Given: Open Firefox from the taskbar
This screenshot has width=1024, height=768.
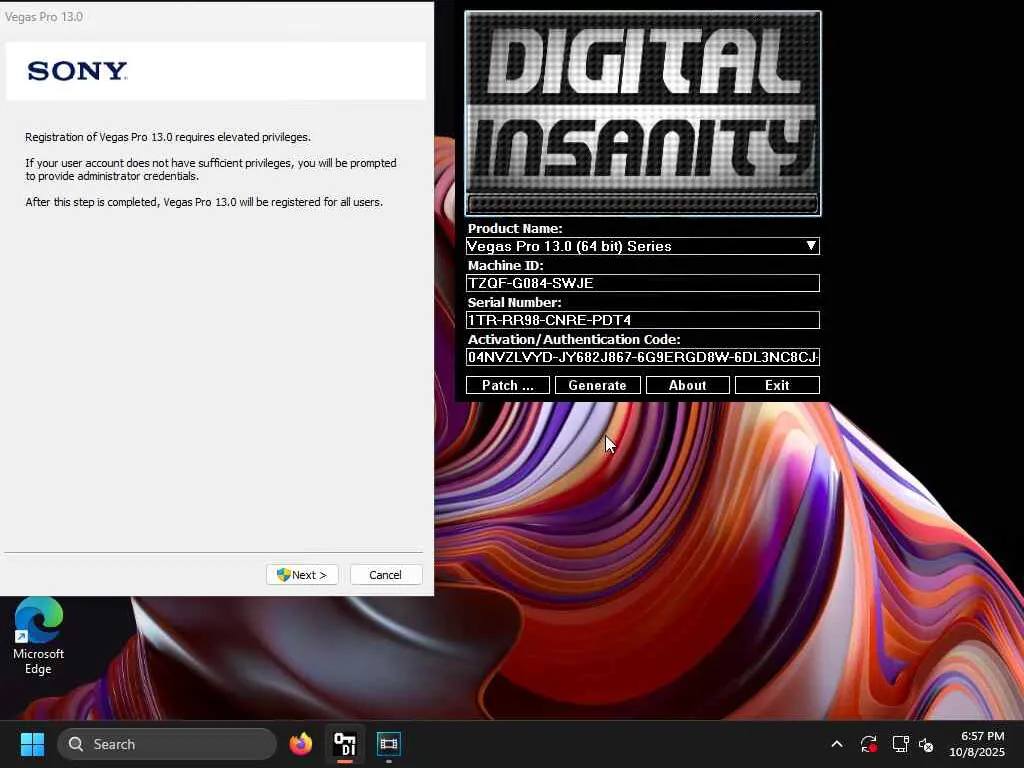Looking at the screenshot, I should (x=301, y=744).
